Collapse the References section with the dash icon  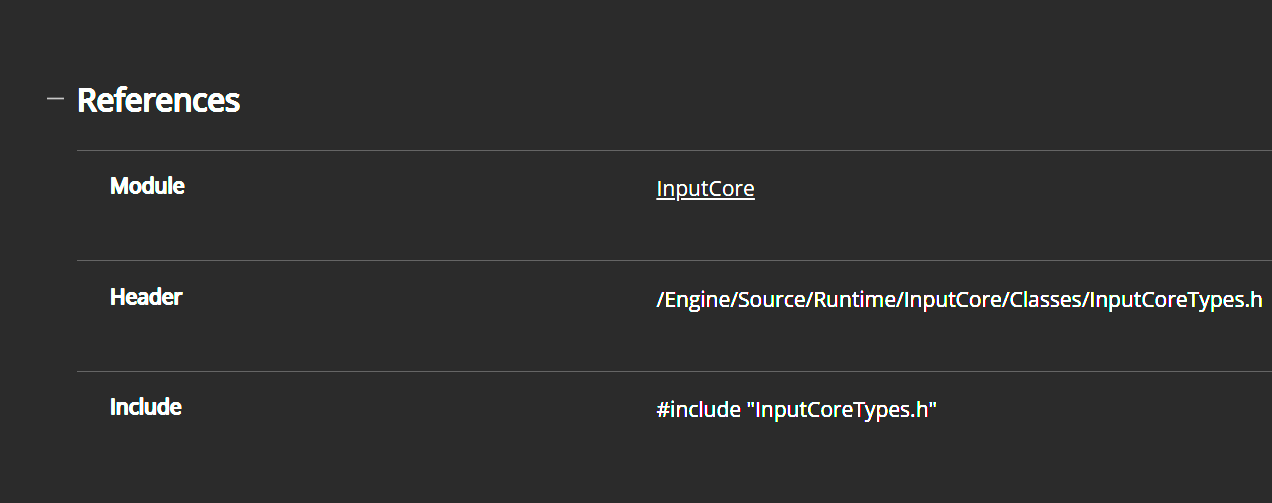[55, 98]
